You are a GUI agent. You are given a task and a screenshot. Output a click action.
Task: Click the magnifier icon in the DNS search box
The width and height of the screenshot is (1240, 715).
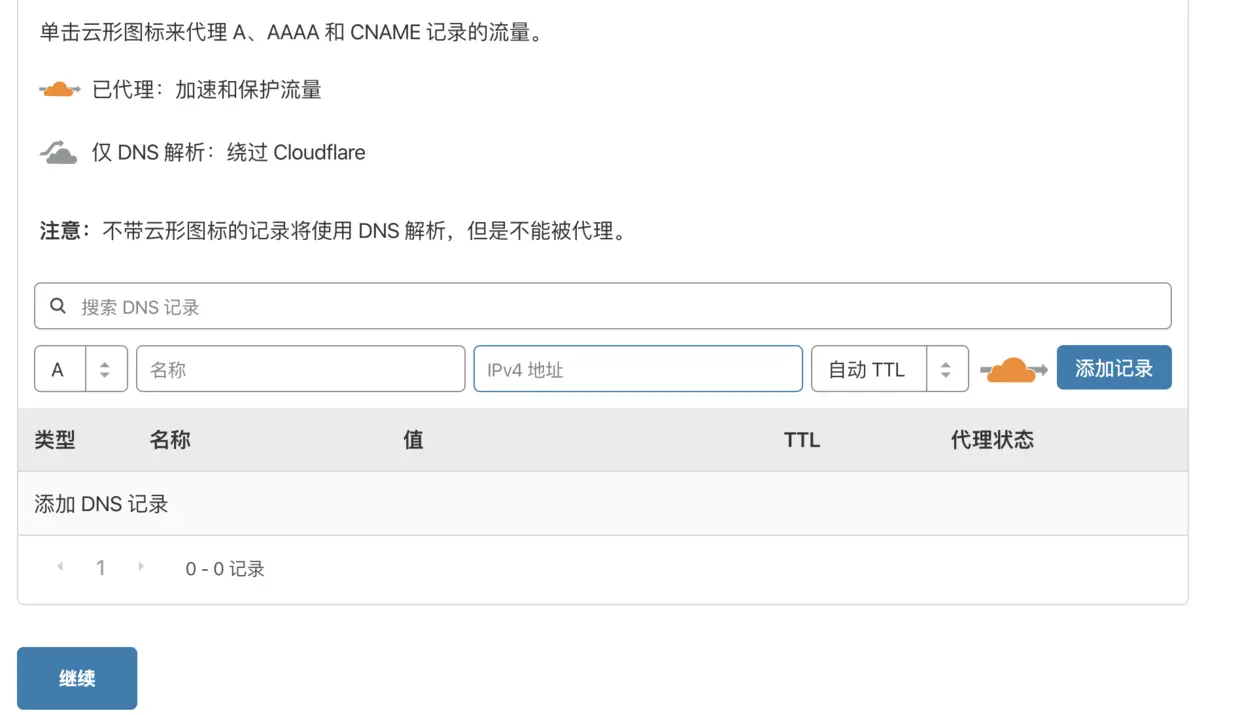pos(58,306)
